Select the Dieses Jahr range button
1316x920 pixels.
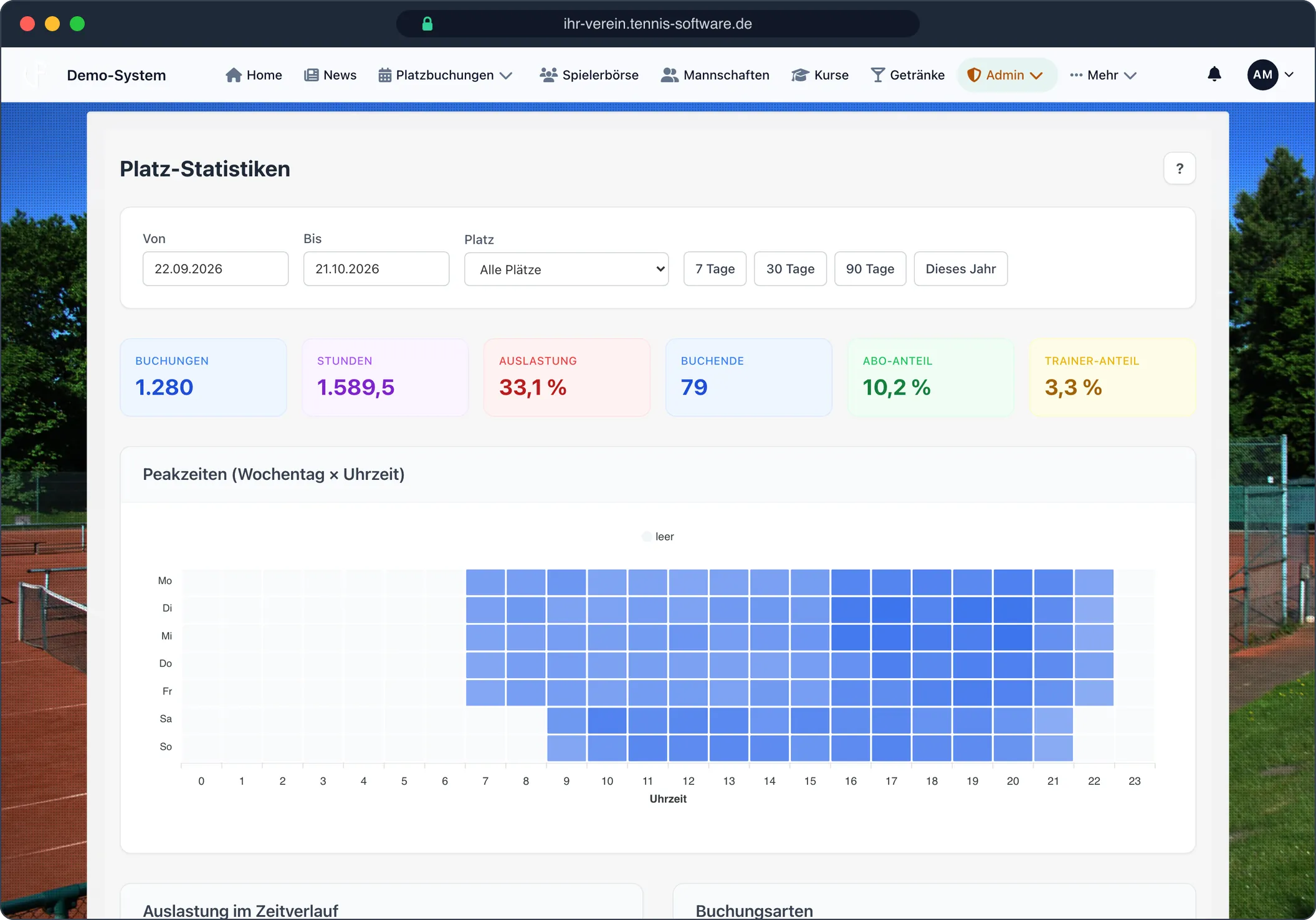960,269
